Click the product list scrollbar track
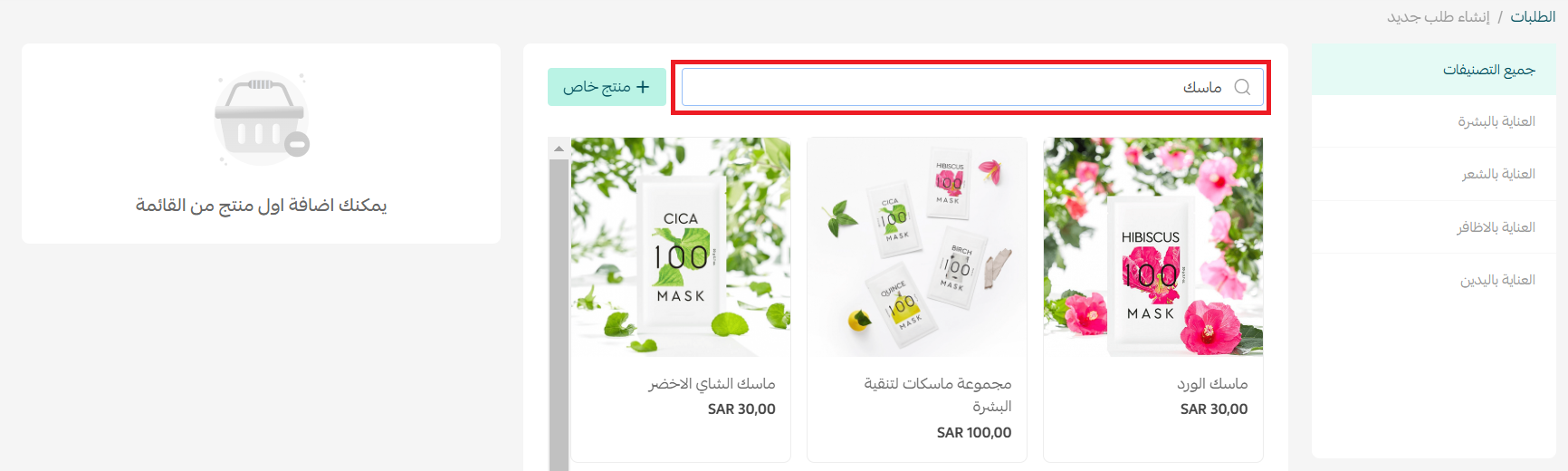Image resolution: width=1568 pixels, height=471 pixels. [559, 314]
